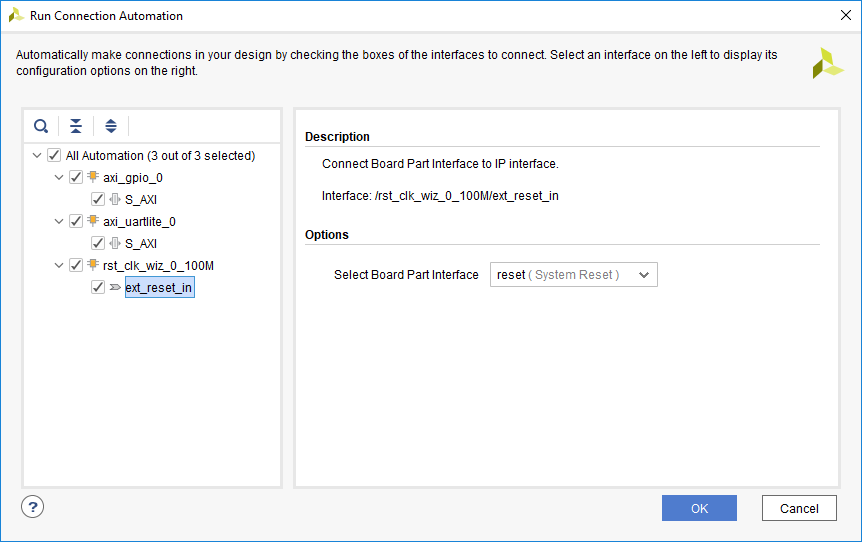Viewport: 862px width, 542px height.
Task: Collapse the axi_gpio_0 tree node
Action: (59, 177)
